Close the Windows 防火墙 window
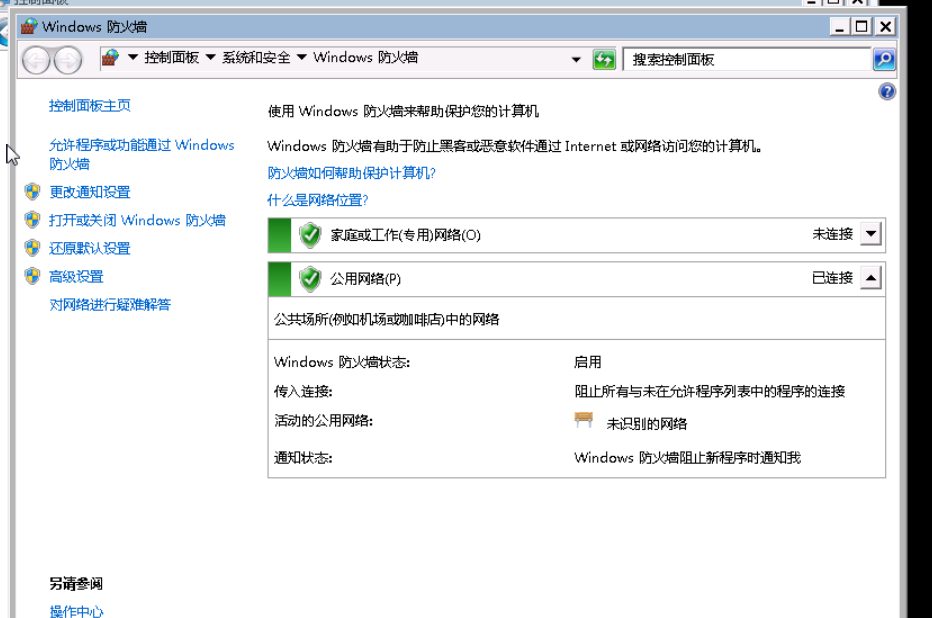The image size is (932, 618). [885, 27]
